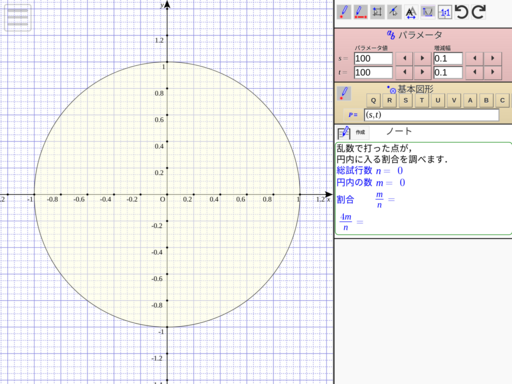Click the 基本図形 panel header
This screenshot has width=512, height=384.
pos(410,89)
